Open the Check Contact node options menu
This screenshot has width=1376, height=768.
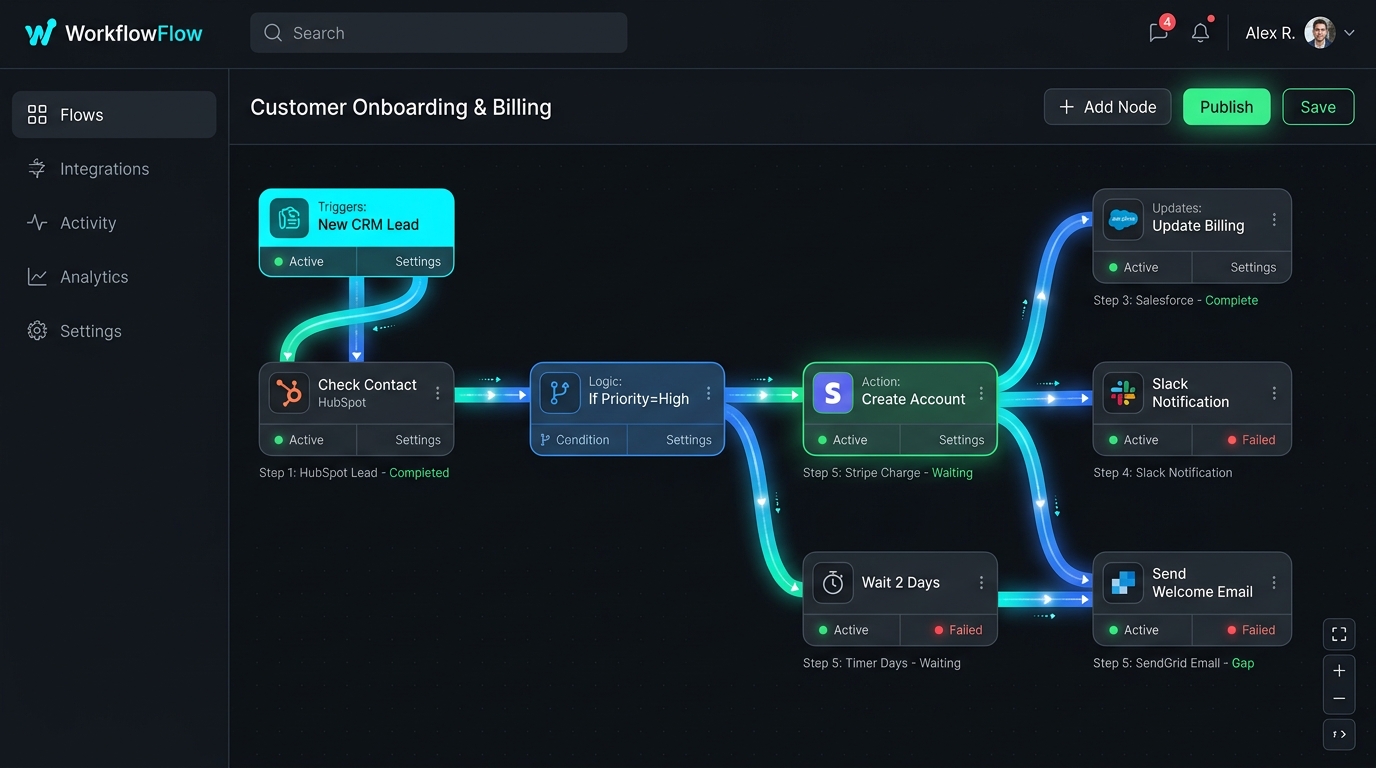coord(437,393)
